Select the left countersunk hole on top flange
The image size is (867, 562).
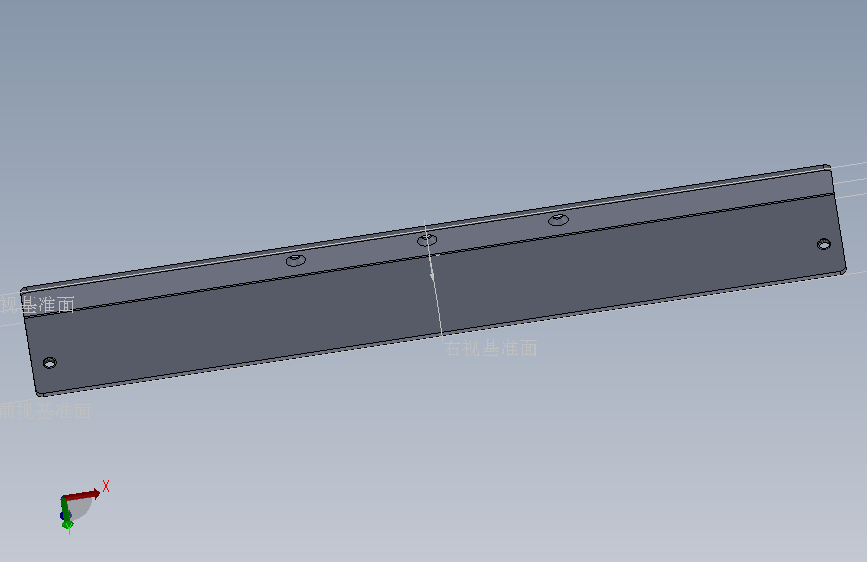(296, 260)
